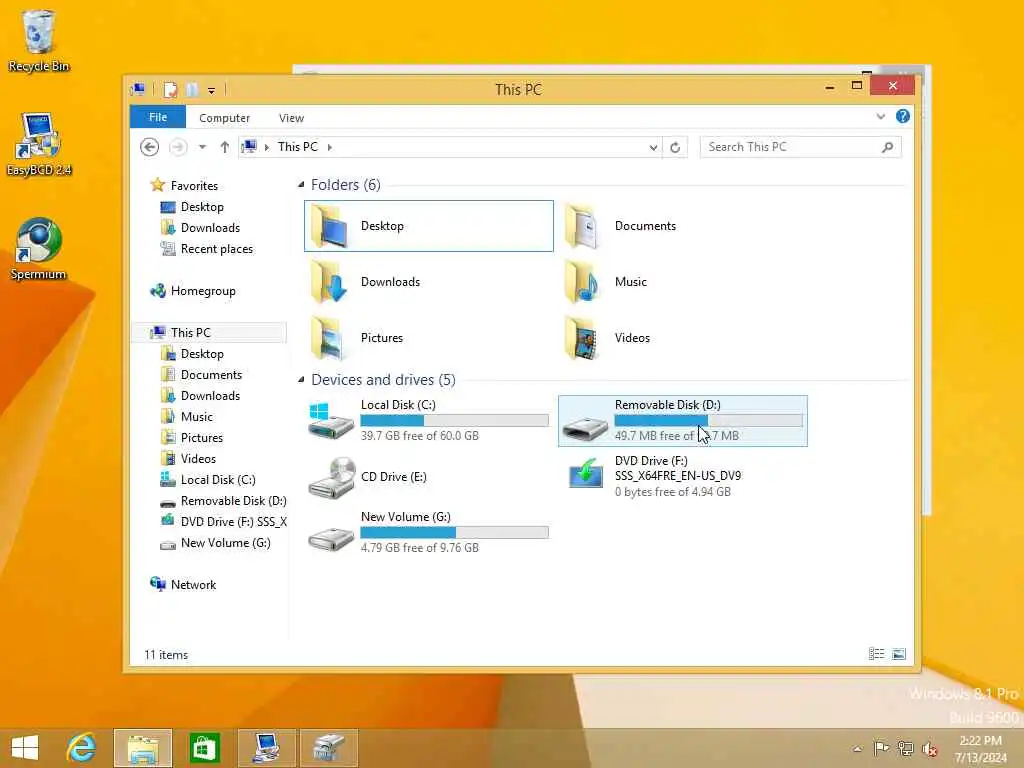The width and height of the screenshot is (1024, 768).
Task: Expand the ribbon with the chevron
Action: (880, 116)
